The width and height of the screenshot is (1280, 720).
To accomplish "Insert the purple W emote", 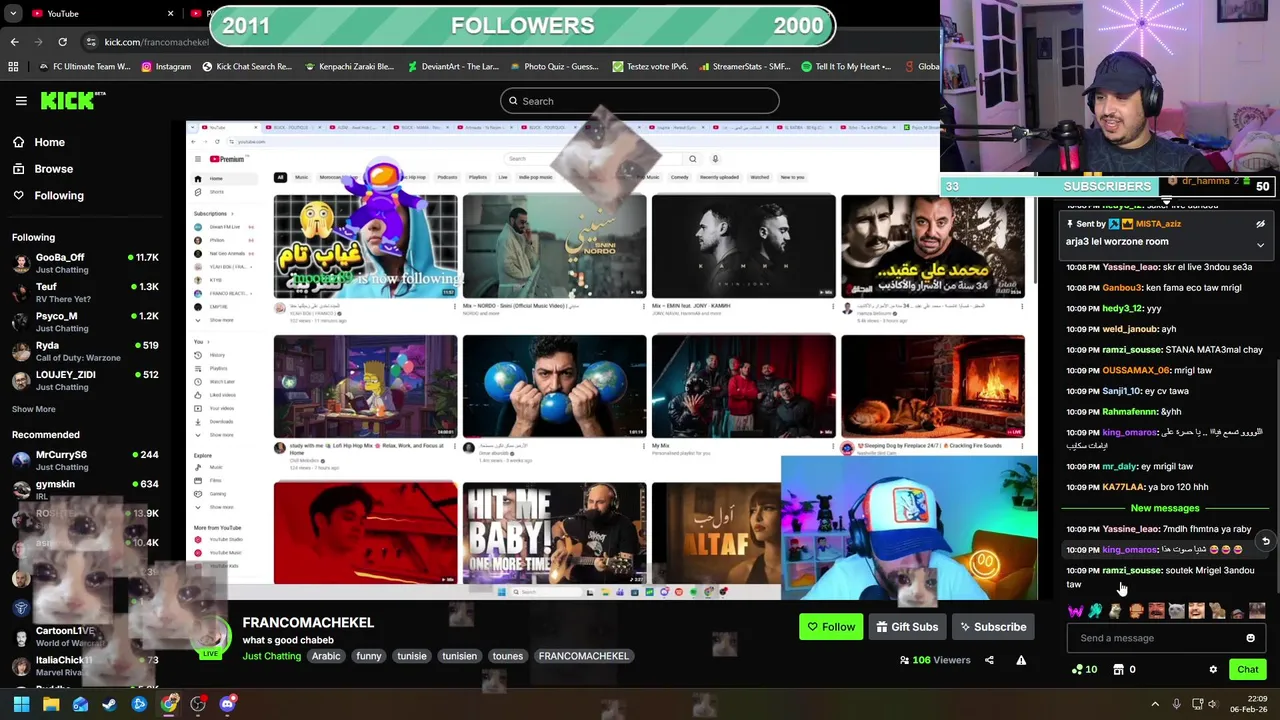I will (x=1075, y=611).
